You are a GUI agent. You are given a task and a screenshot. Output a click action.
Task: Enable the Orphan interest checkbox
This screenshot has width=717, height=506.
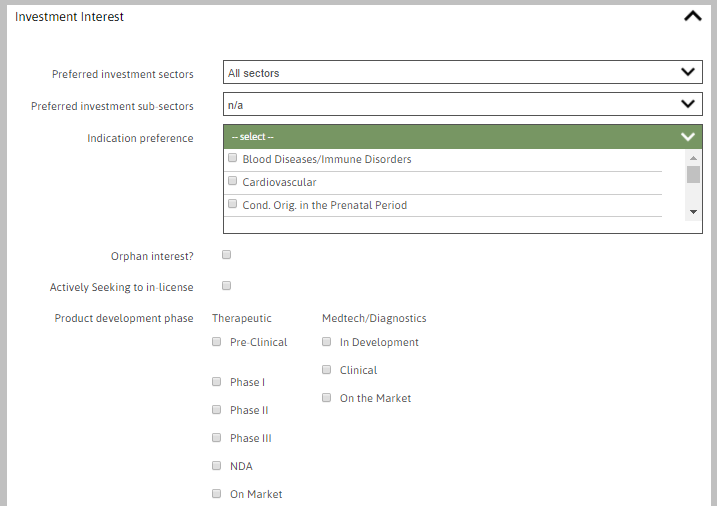click(227, 255)
